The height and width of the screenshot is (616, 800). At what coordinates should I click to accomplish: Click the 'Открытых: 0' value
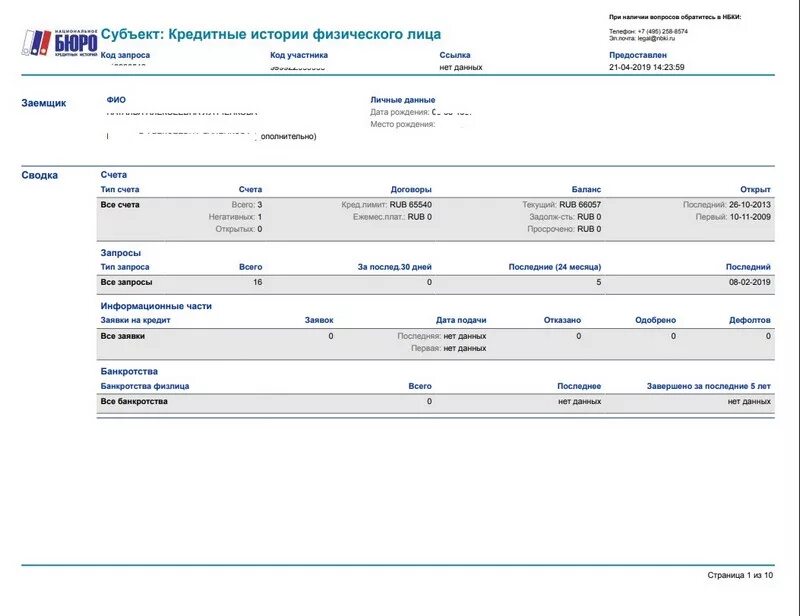[x=239, y=229]
